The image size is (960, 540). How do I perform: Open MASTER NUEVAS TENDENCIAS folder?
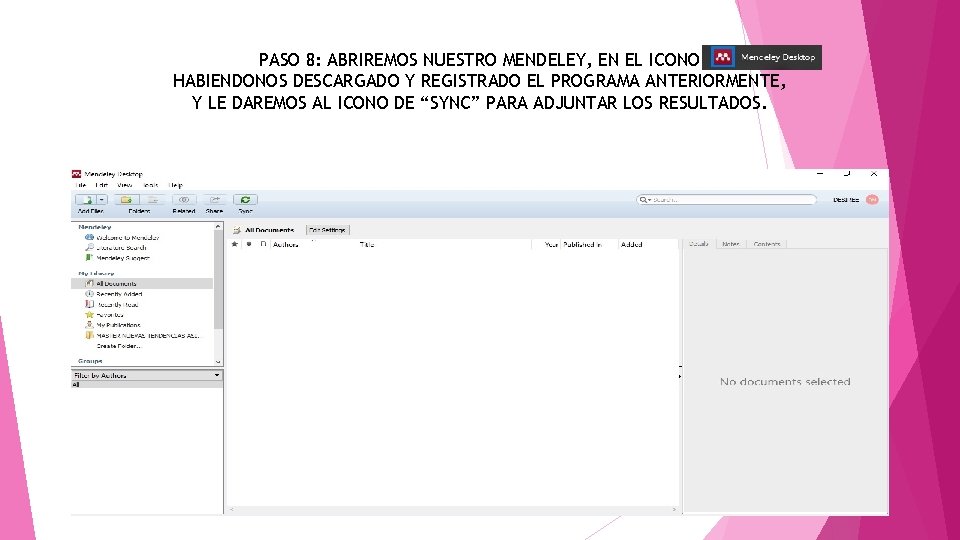[148, 336]
